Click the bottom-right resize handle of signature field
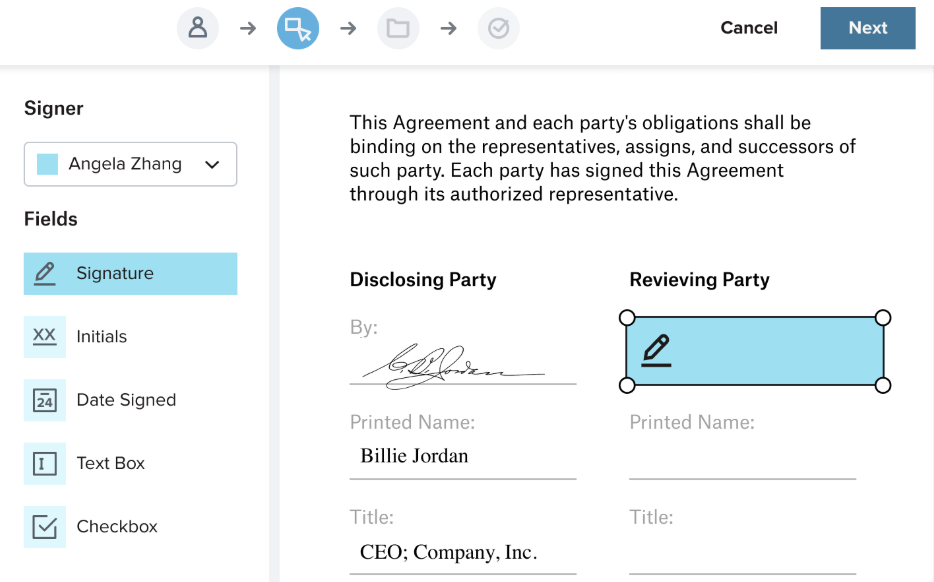Screen dimensions: 934x582 pos(883,385)
